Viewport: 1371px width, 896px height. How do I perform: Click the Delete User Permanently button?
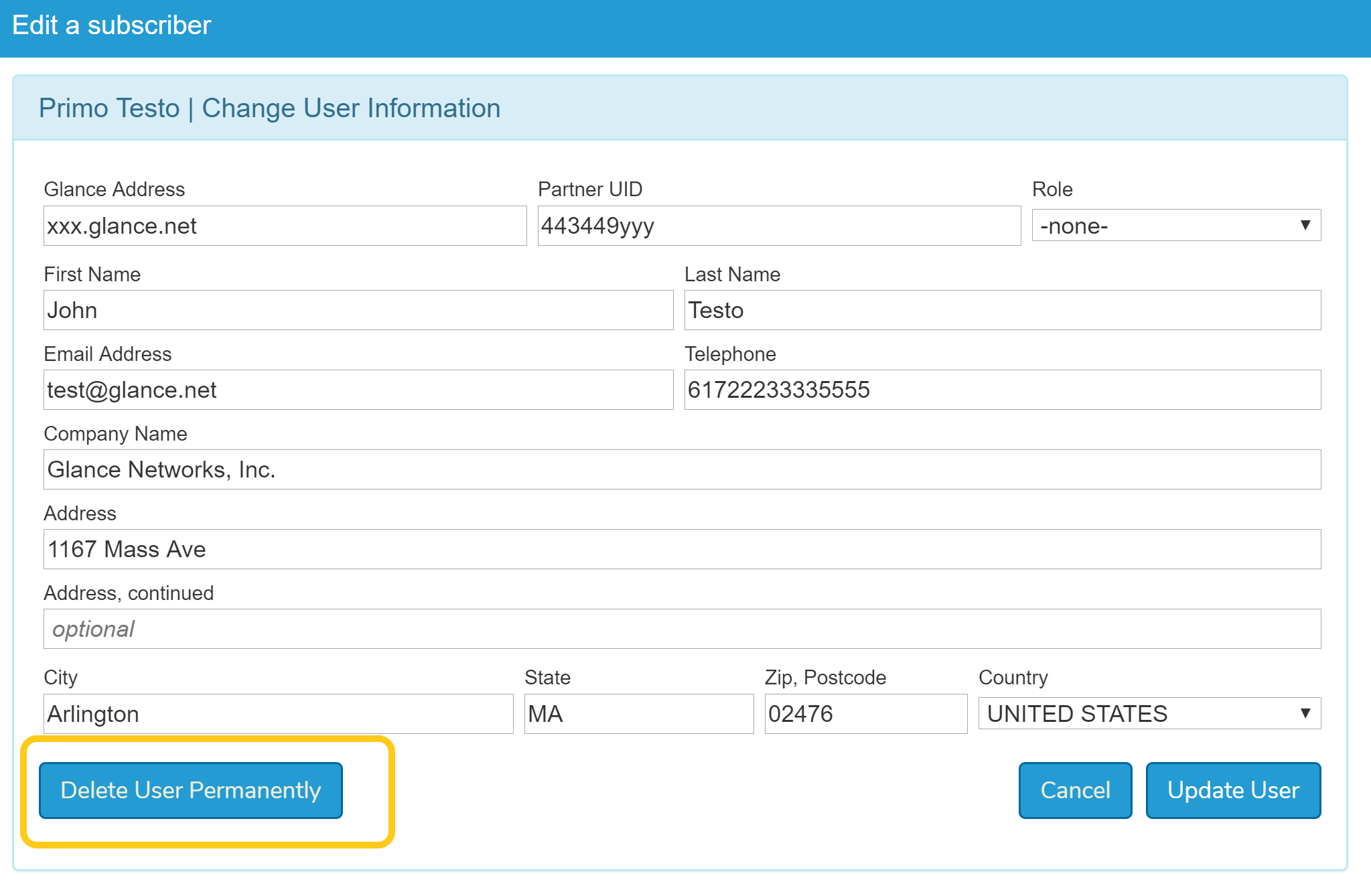(190, 790)
